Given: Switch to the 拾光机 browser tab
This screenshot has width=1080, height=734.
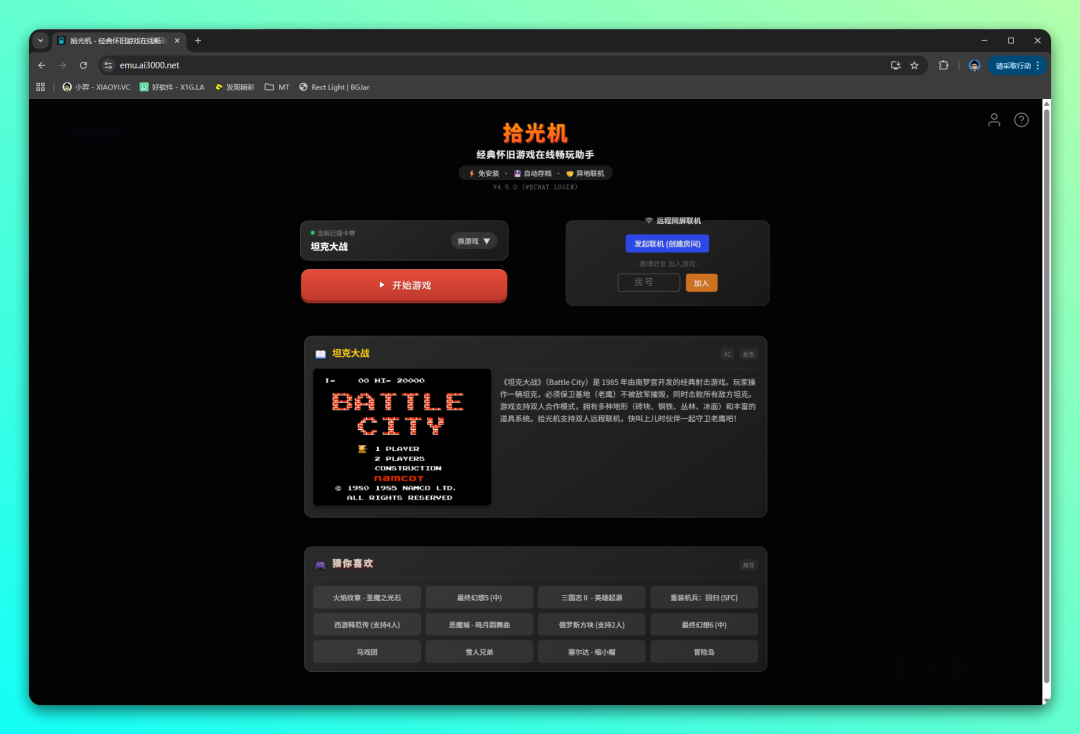Looking at the screenshot, I should 118,41.
